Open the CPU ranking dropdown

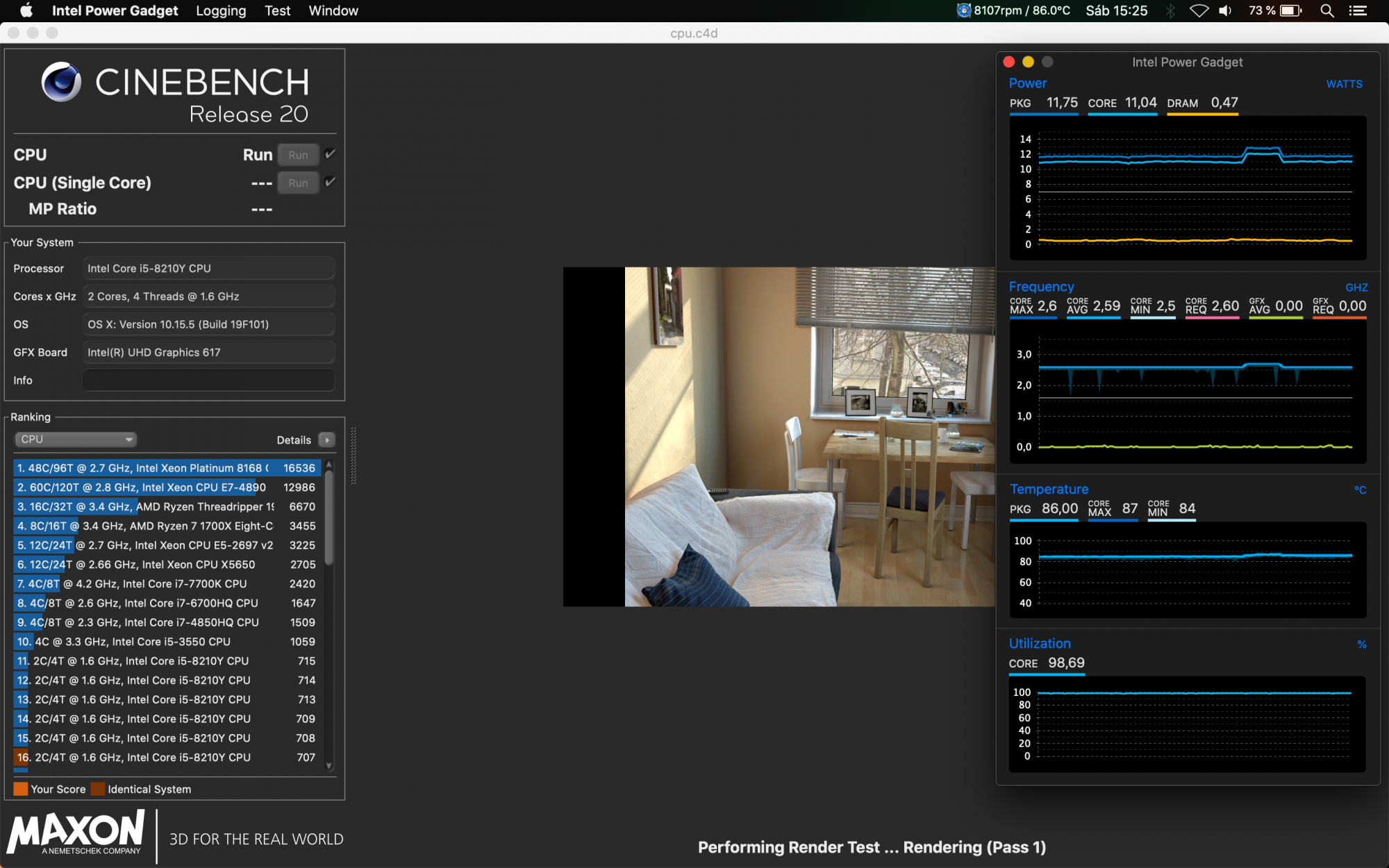pyautogui.click(x=75, y=439)
